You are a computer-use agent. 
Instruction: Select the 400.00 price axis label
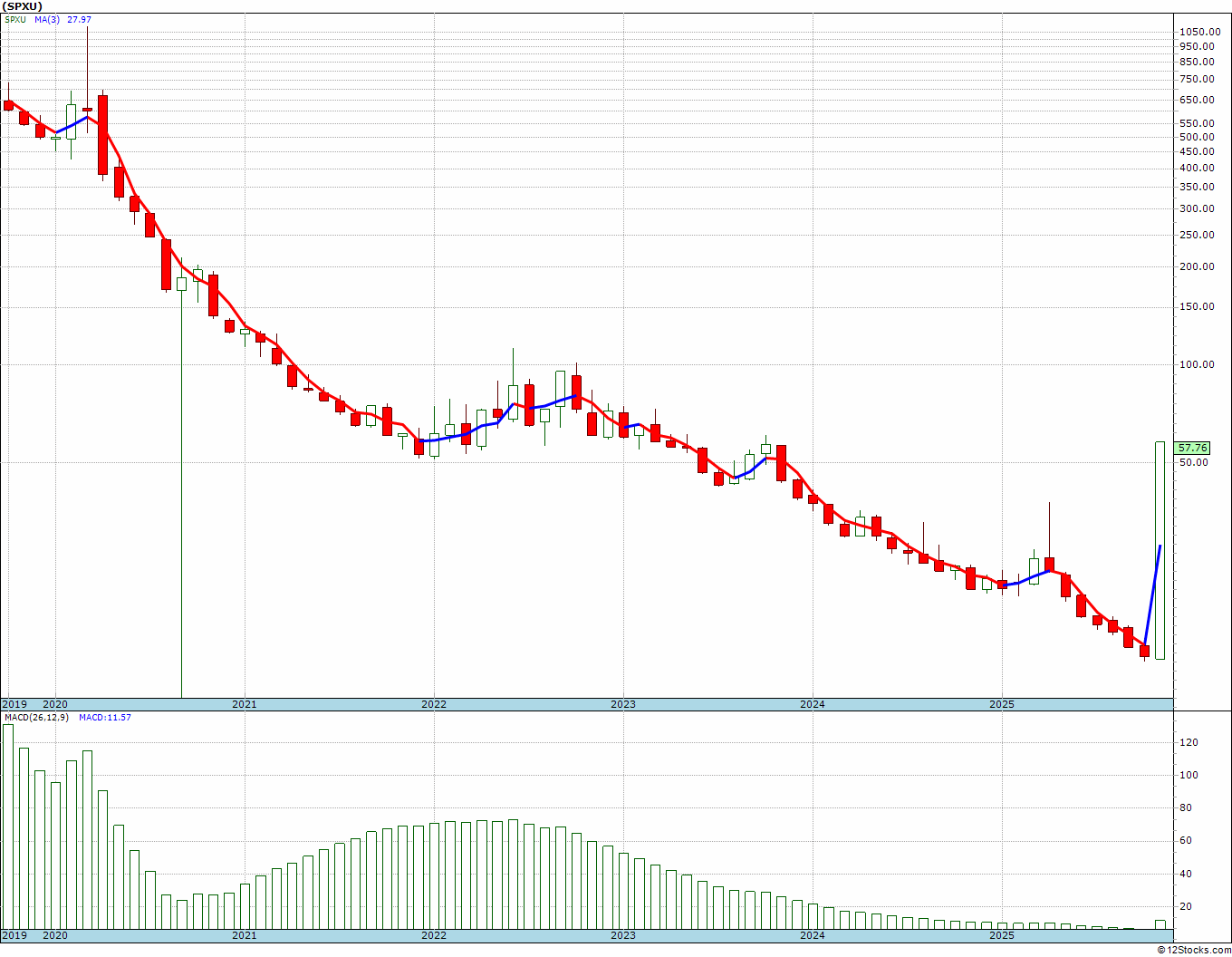(x=1197, y=168)
